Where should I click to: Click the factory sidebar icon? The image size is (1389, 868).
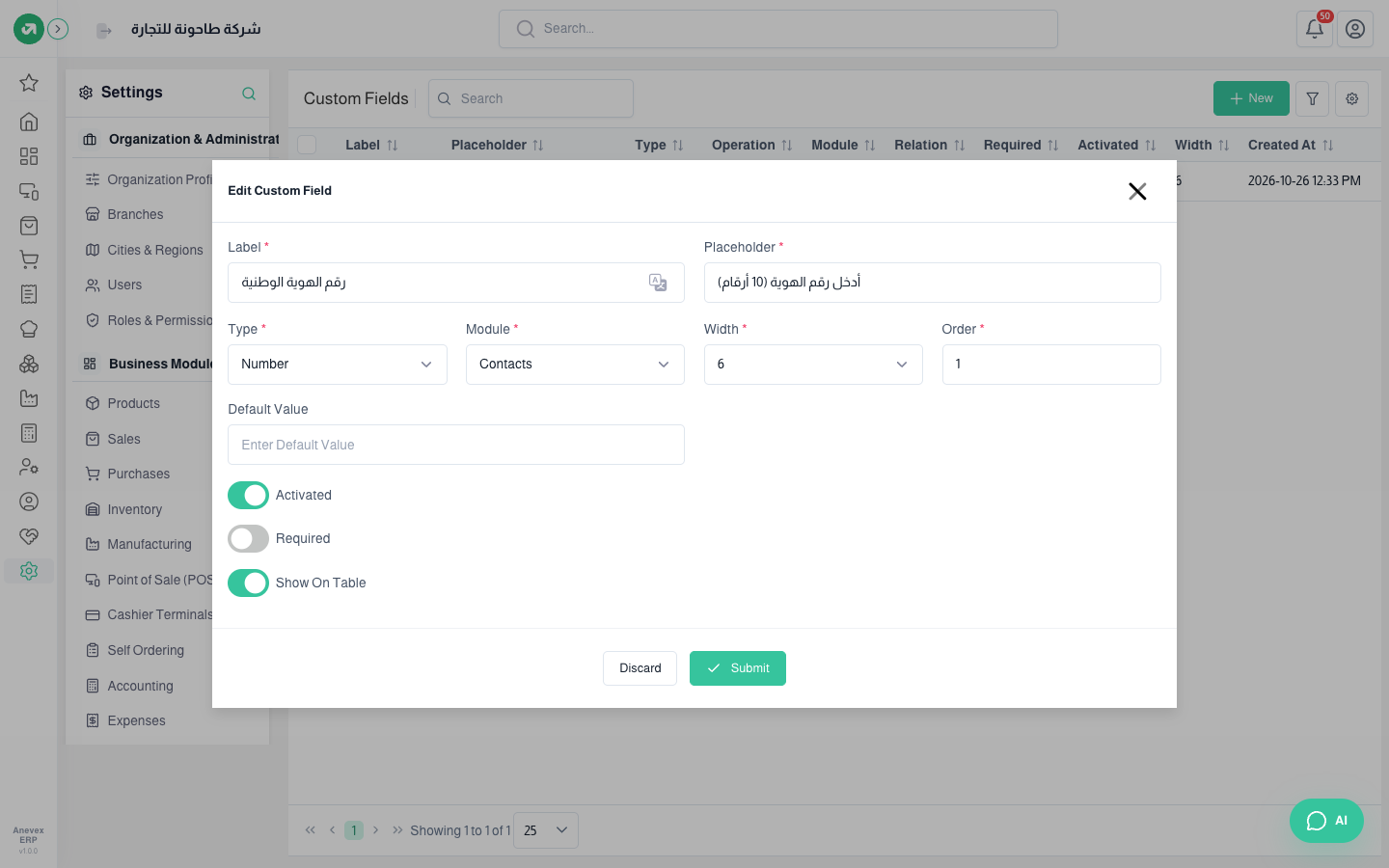[x=29, y=398]
